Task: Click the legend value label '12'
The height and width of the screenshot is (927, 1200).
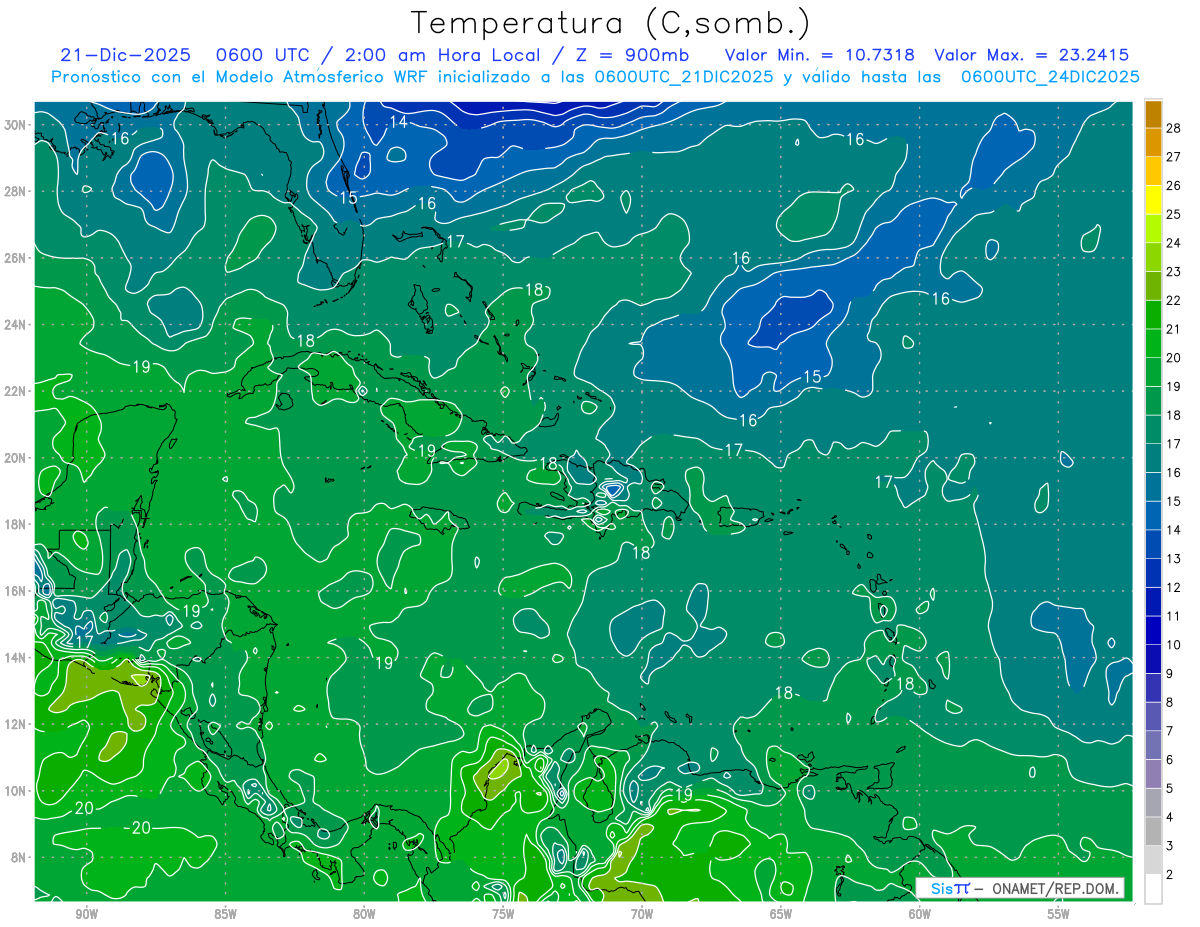Action: pos(1174,587)
